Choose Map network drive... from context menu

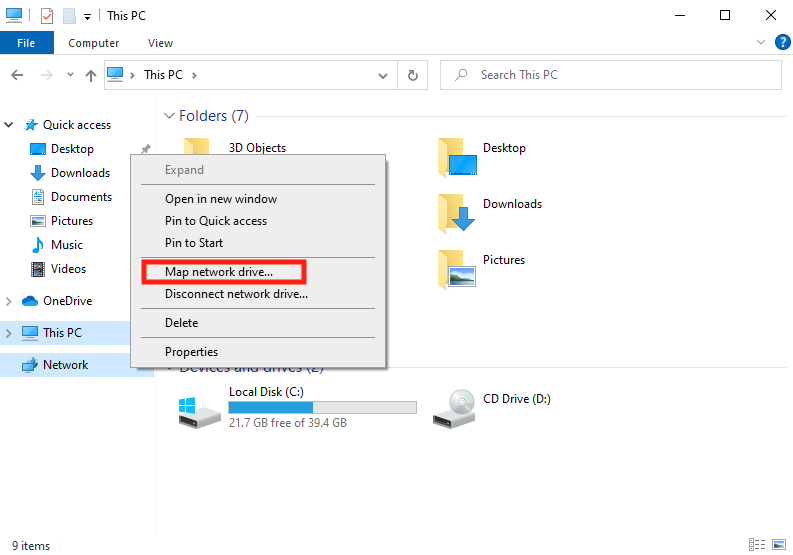click(x=219, y=272)
